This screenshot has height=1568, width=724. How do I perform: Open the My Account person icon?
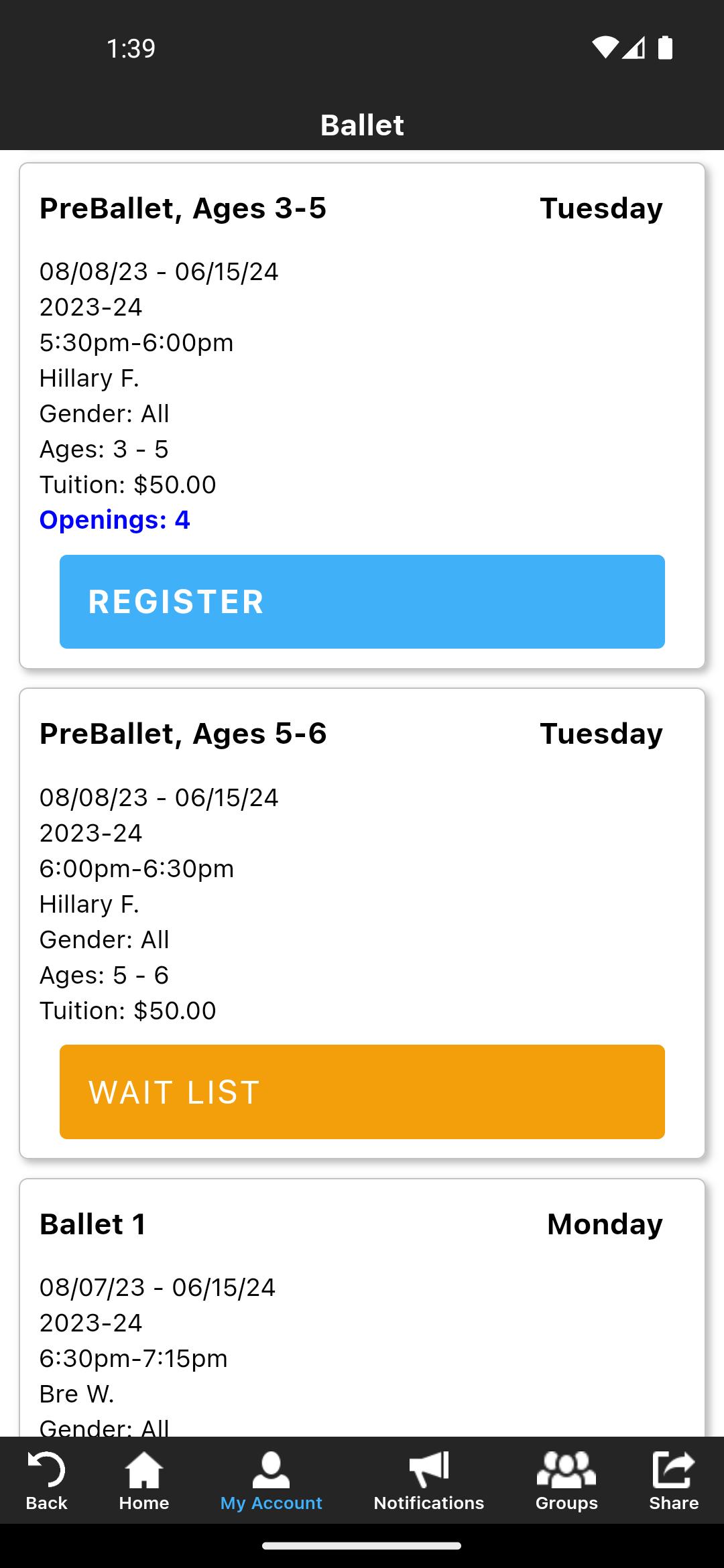pyautogui.click(x=271, y=1470)
